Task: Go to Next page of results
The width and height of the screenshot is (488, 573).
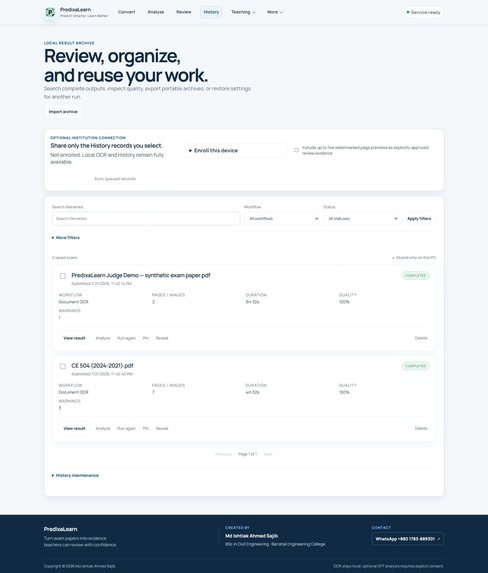Action: coord(268,454)
